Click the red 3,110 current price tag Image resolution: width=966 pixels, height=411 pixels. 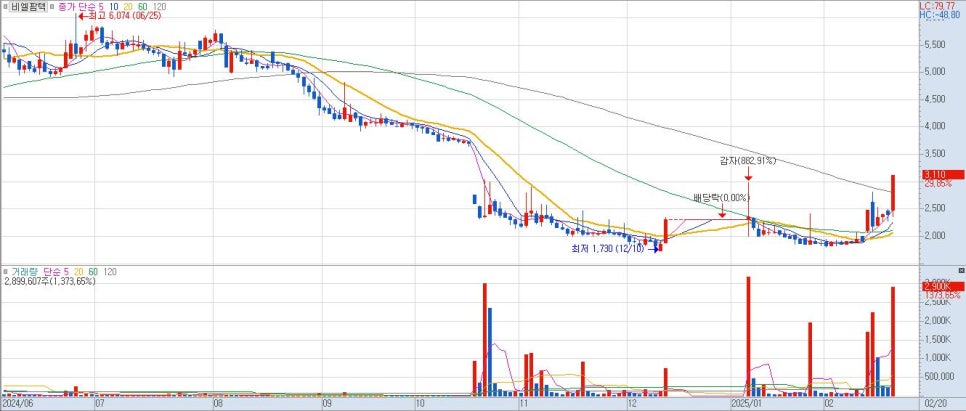point(942,175)
